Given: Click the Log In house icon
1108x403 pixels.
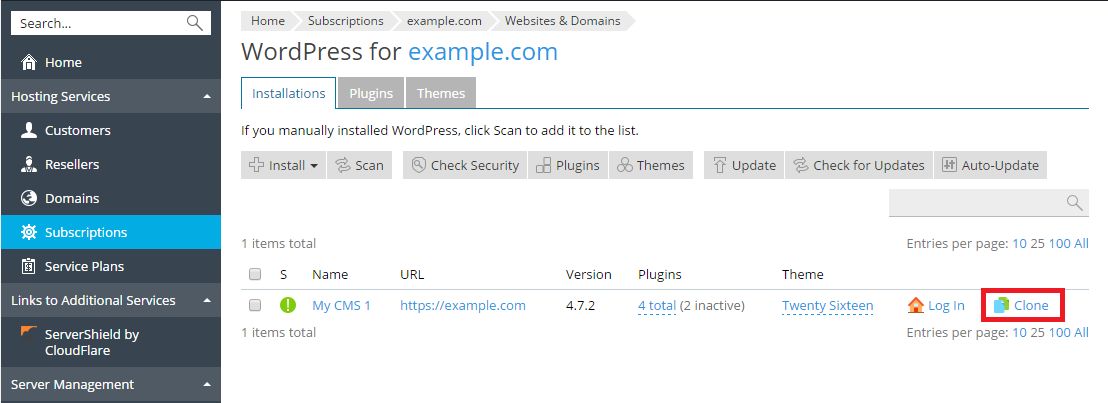Looking at the screenshot, I should coord(916,305).
